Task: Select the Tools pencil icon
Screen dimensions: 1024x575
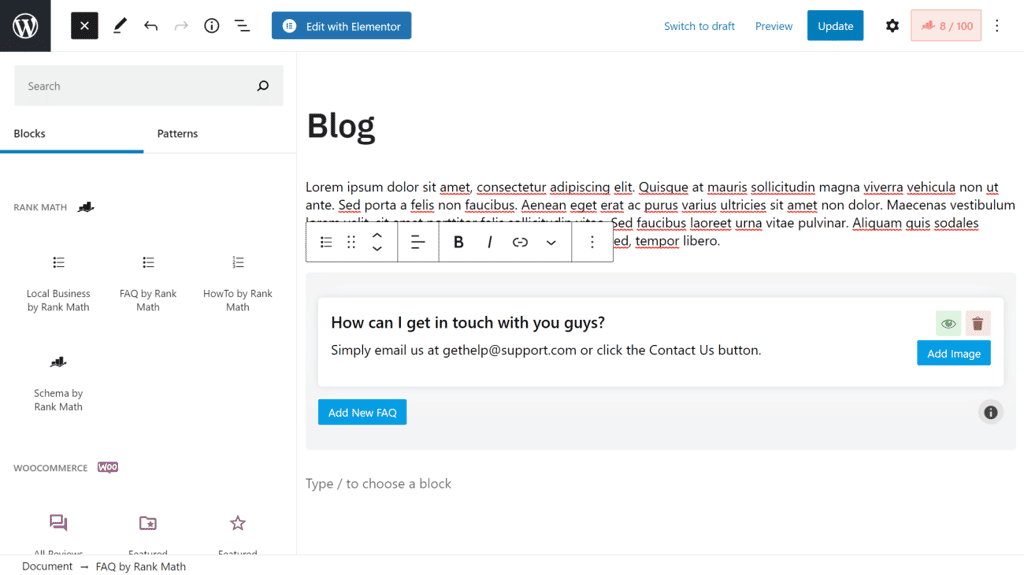Action: 120,25
